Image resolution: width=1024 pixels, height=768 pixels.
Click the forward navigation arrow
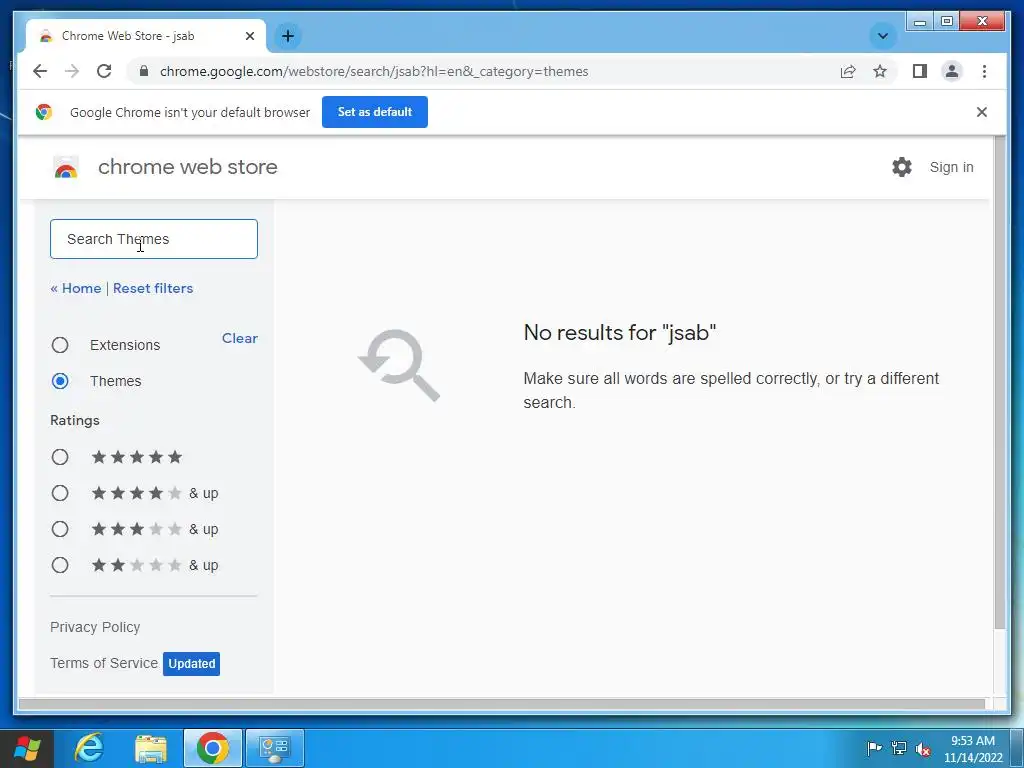[72, 71]
